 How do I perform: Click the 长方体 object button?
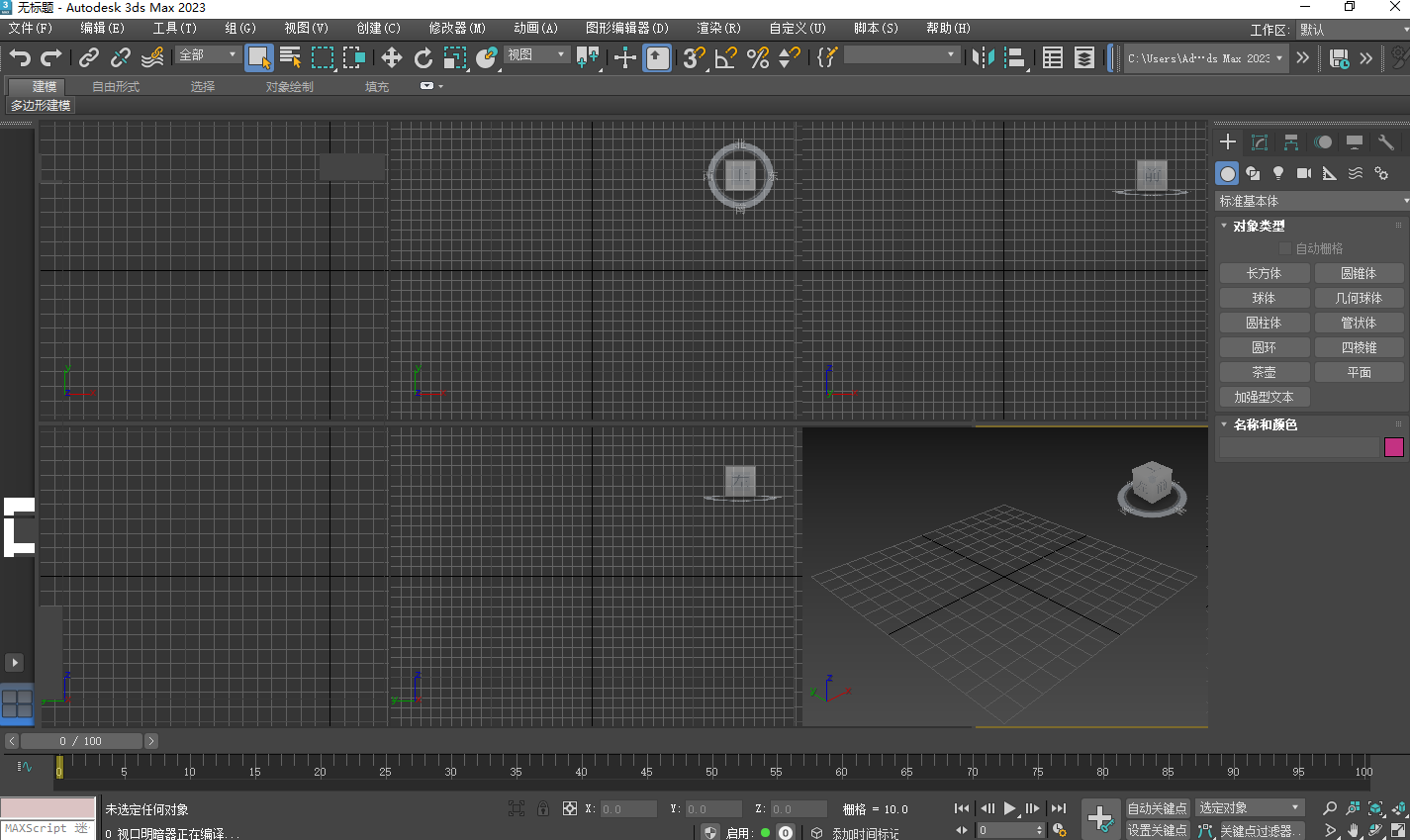tap(1264, 273)
